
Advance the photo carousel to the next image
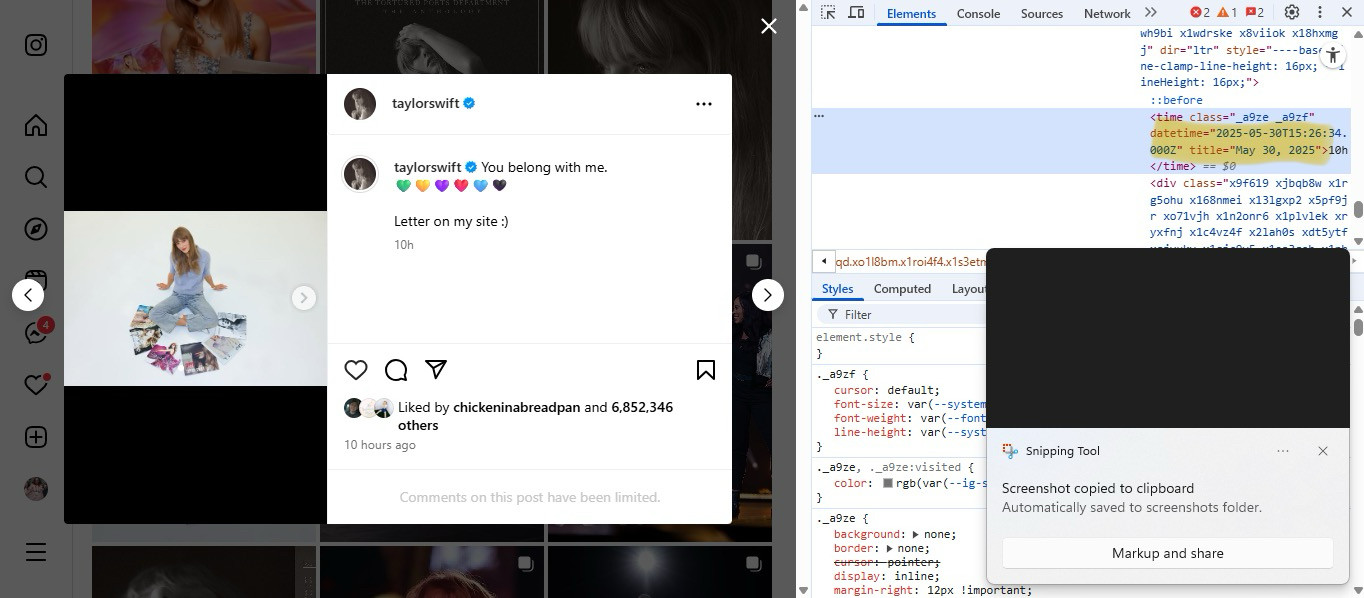(304, 298)
